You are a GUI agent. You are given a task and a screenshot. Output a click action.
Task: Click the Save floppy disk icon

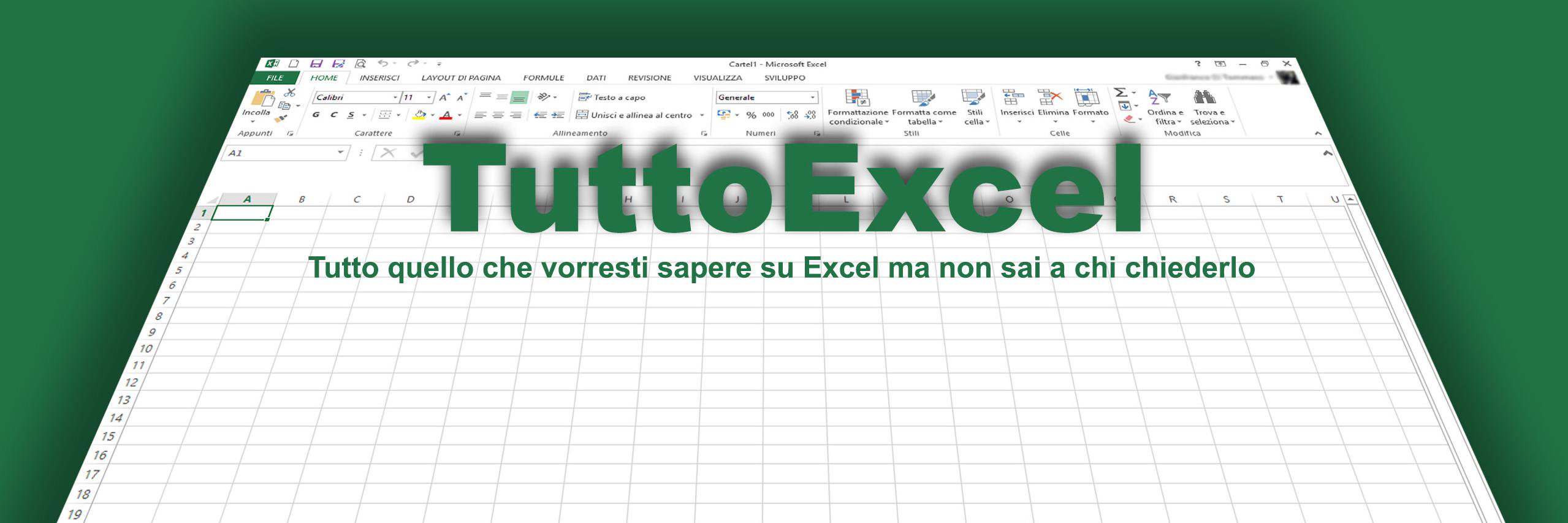coord(316,63)
